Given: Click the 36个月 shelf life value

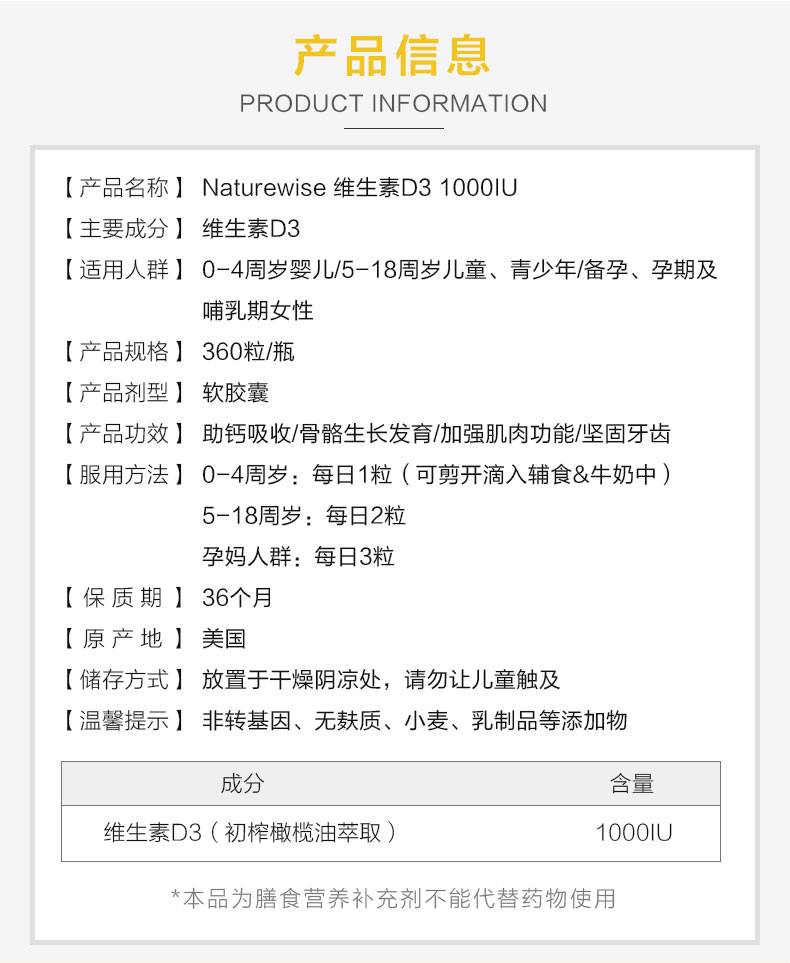Looking at the screenshot, I should [237, 598].
